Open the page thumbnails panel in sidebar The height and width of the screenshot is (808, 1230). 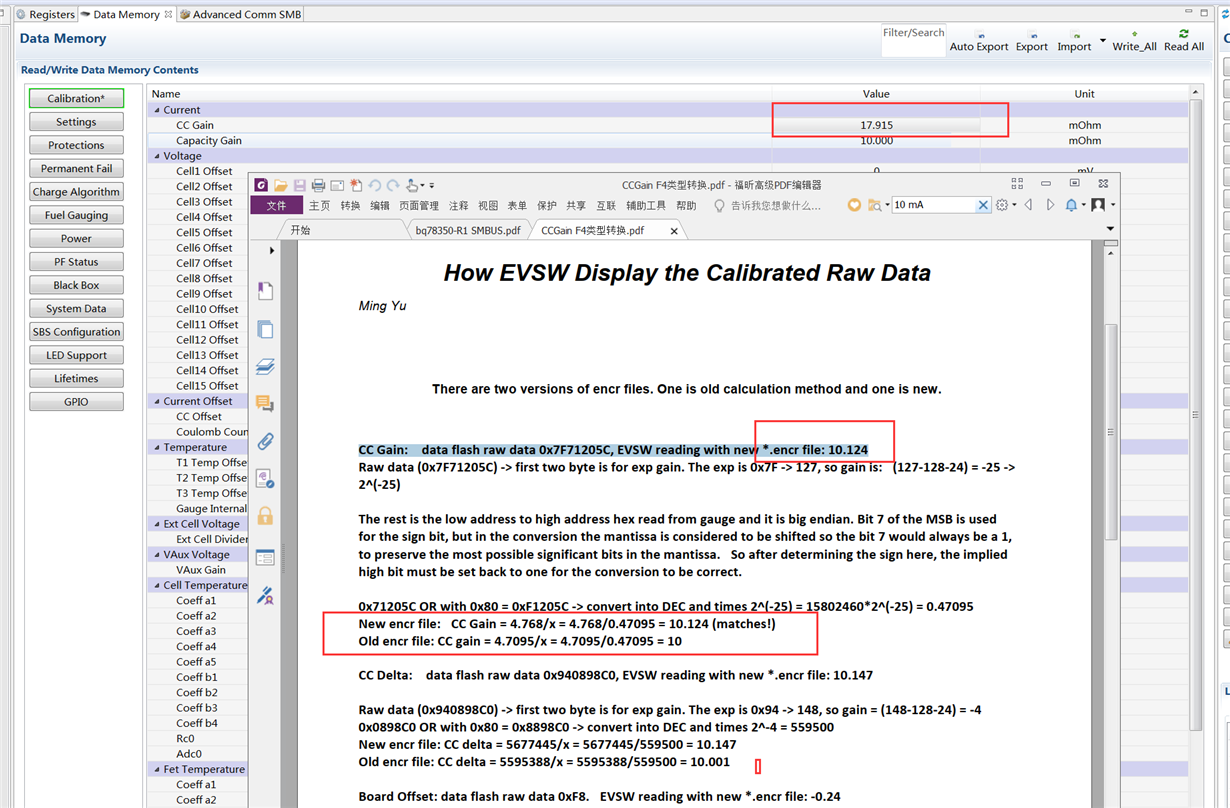(265, 329)
